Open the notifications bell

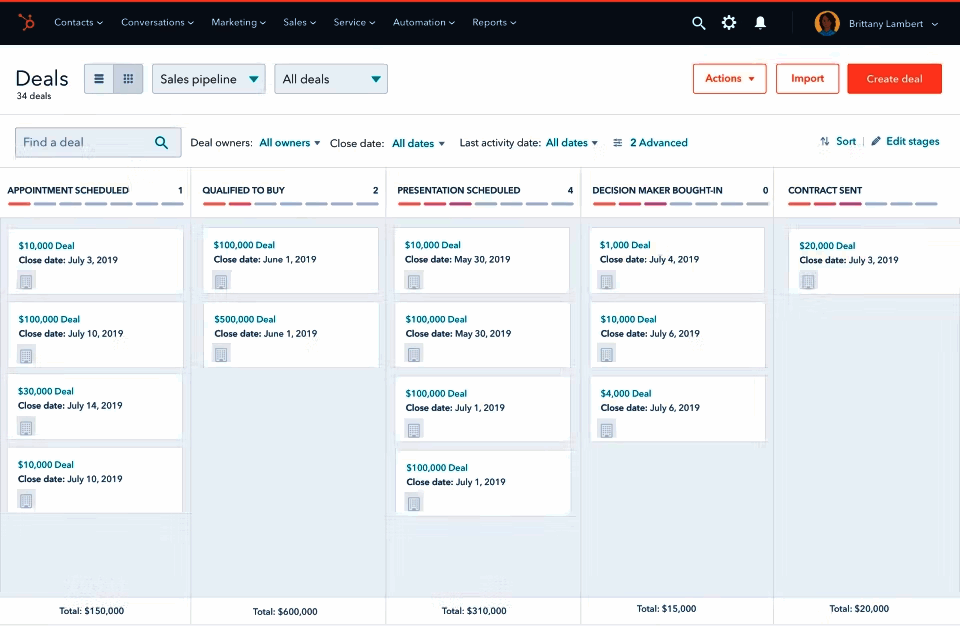point(760,23)
